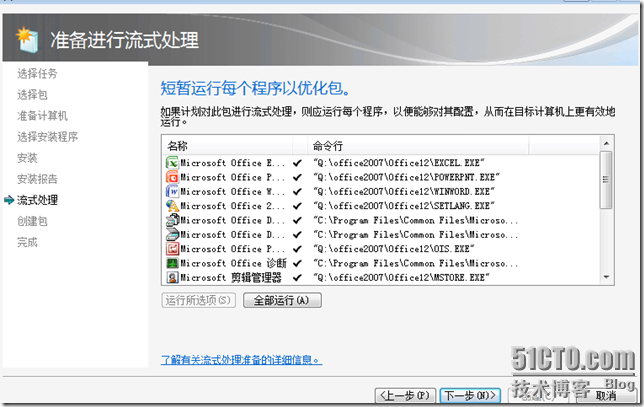Screen dimensions: 644x407
Task: Click the PowerPoint icon in the list
Action: click(172, 177)
